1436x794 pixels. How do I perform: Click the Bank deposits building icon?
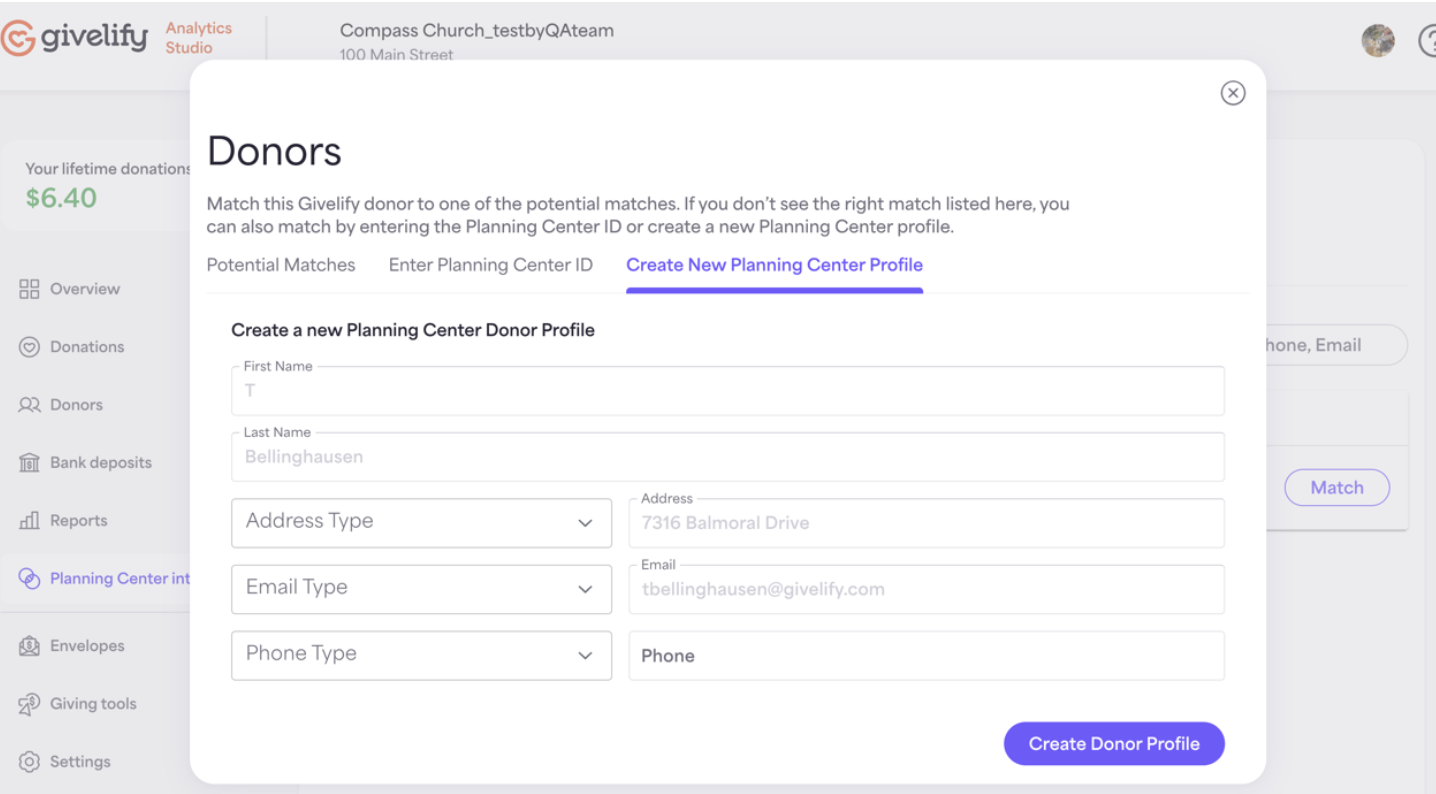tap(29, 463)
